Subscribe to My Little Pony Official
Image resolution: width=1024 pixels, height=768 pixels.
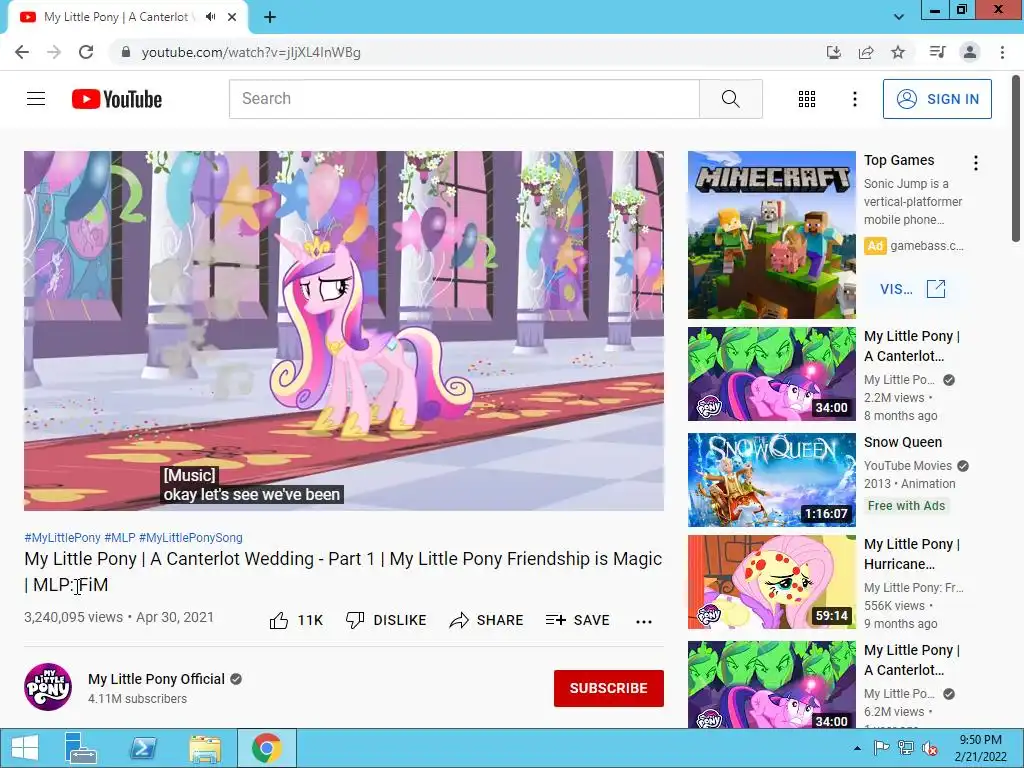tap(609, 688)
